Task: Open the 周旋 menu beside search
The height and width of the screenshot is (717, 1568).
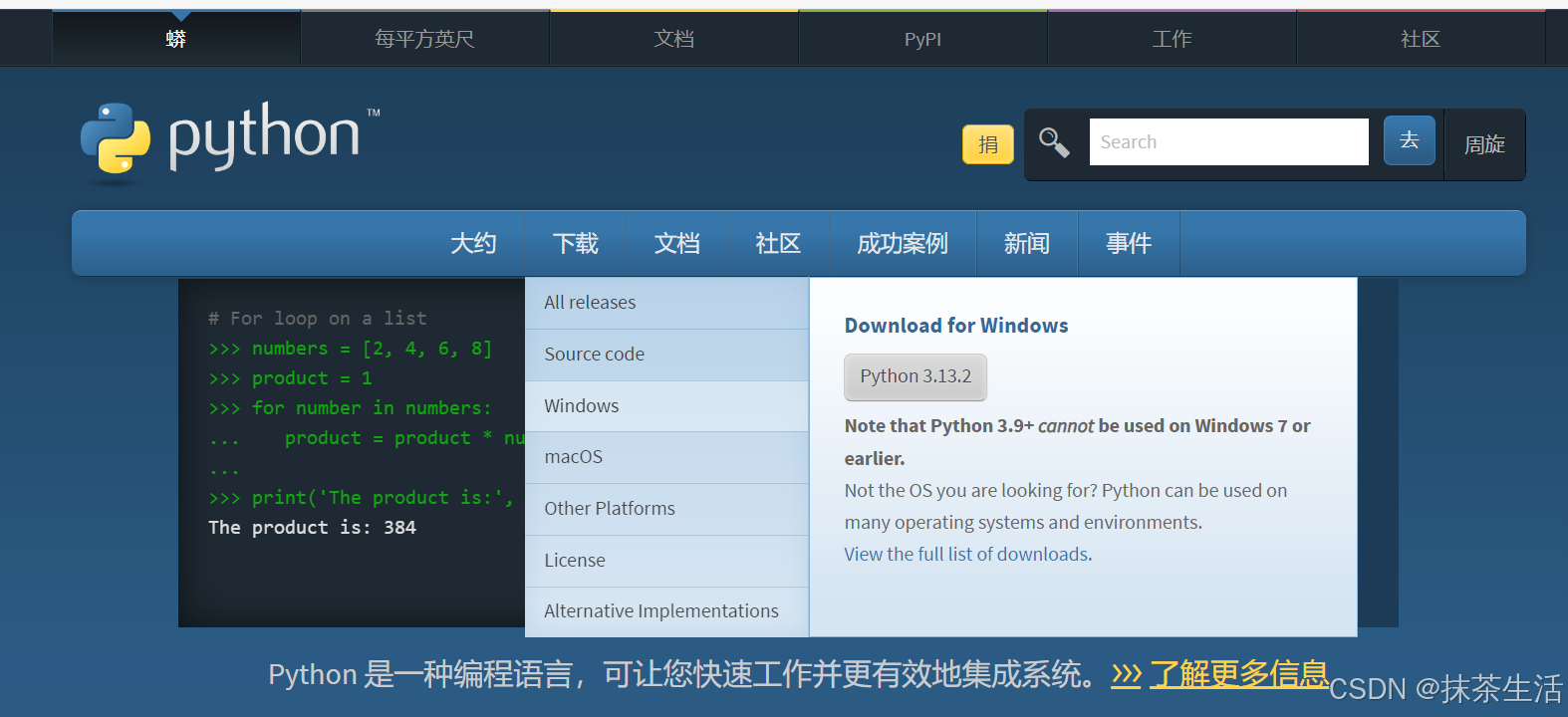Action: pos(1484,144)
